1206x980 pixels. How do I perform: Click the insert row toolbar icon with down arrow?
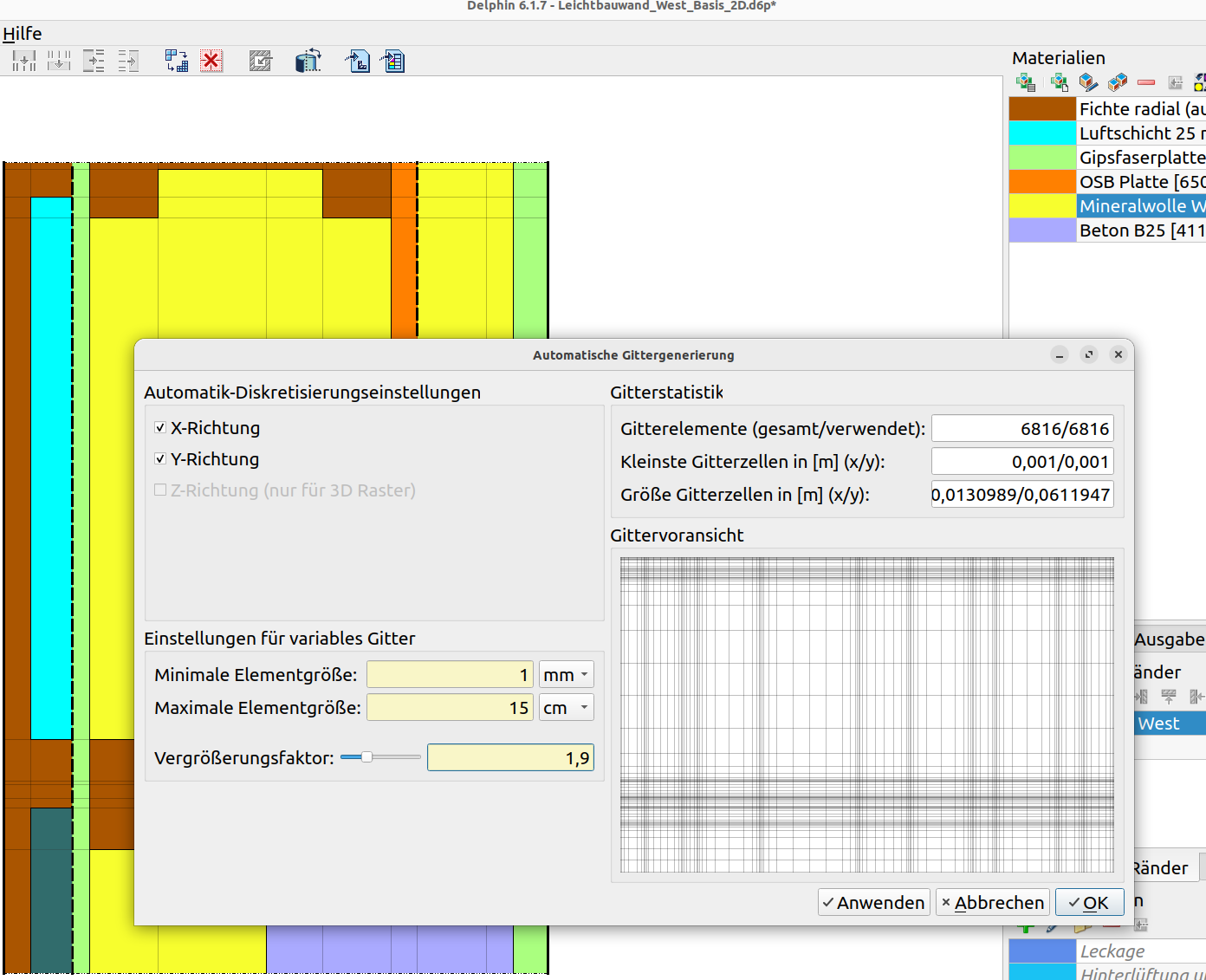pos(24,61)
